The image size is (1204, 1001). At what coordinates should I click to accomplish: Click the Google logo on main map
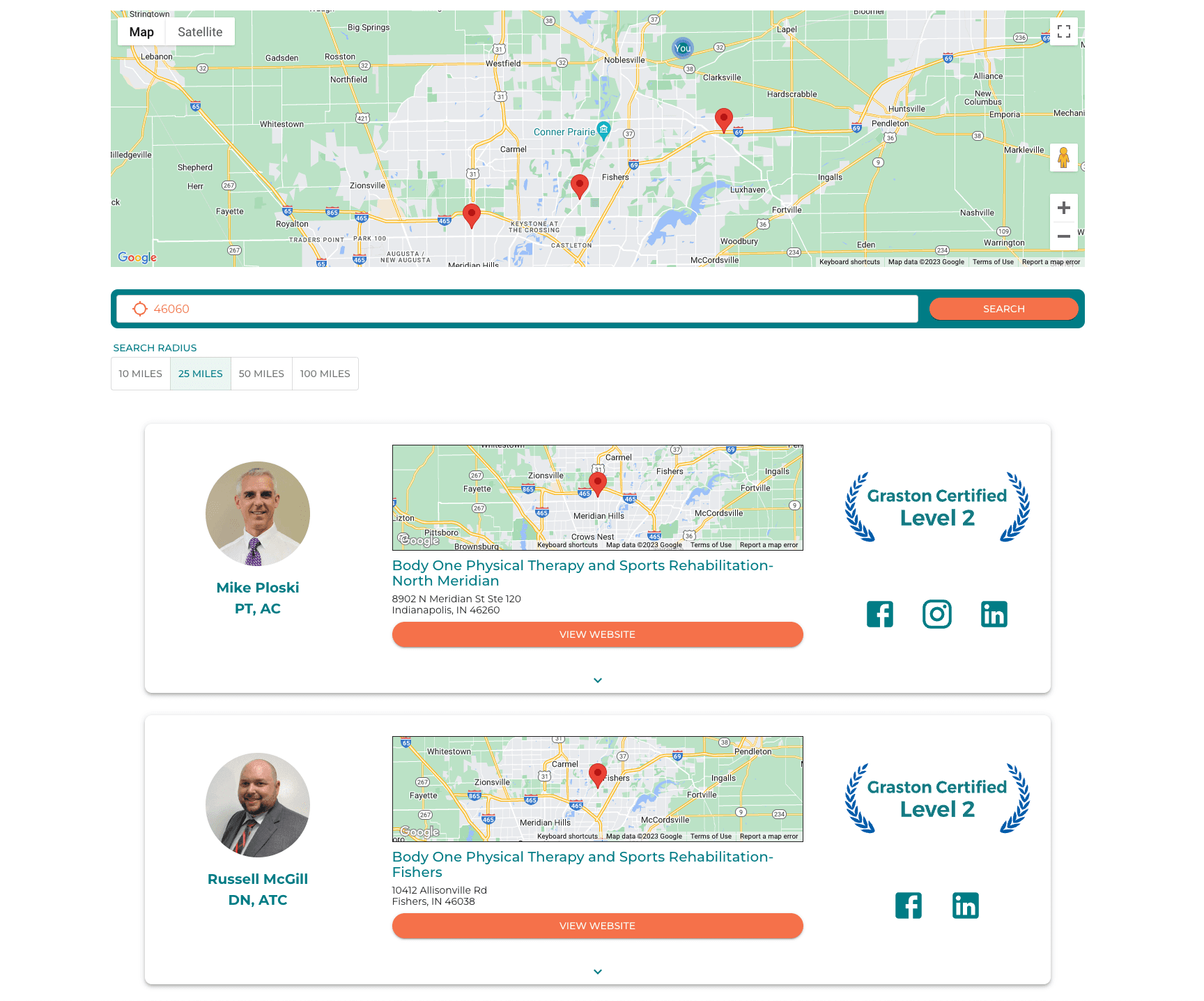pos(137,257)
